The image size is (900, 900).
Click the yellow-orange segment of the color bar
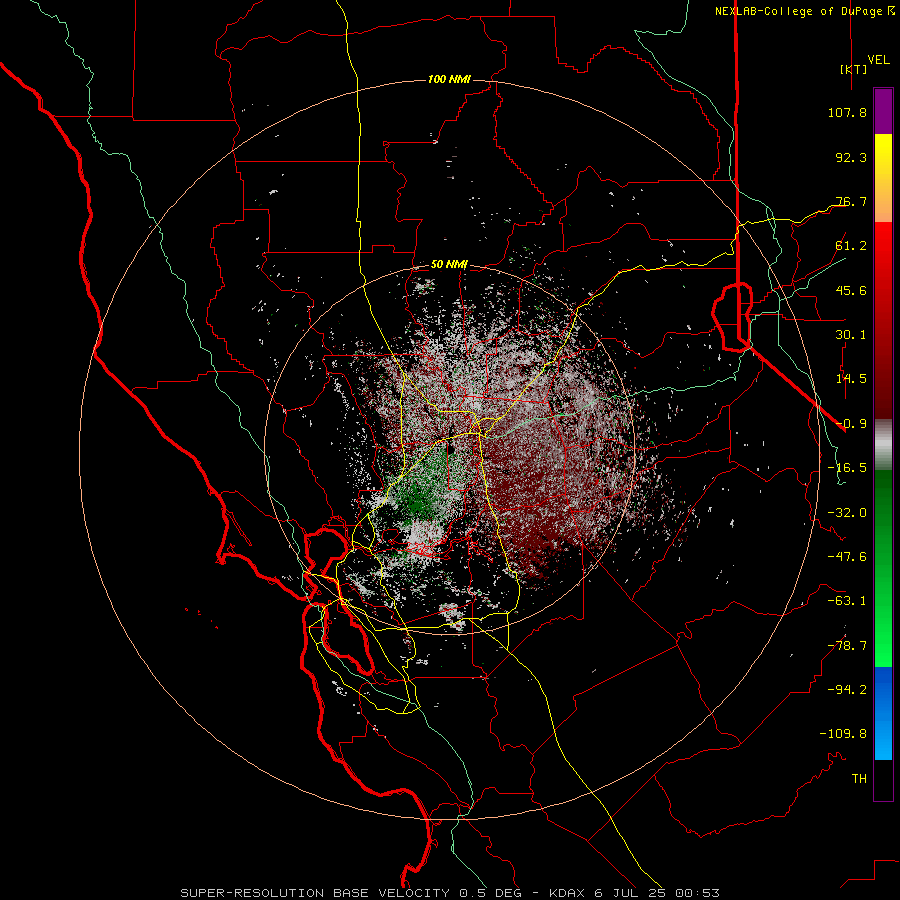tap(883, 178)
